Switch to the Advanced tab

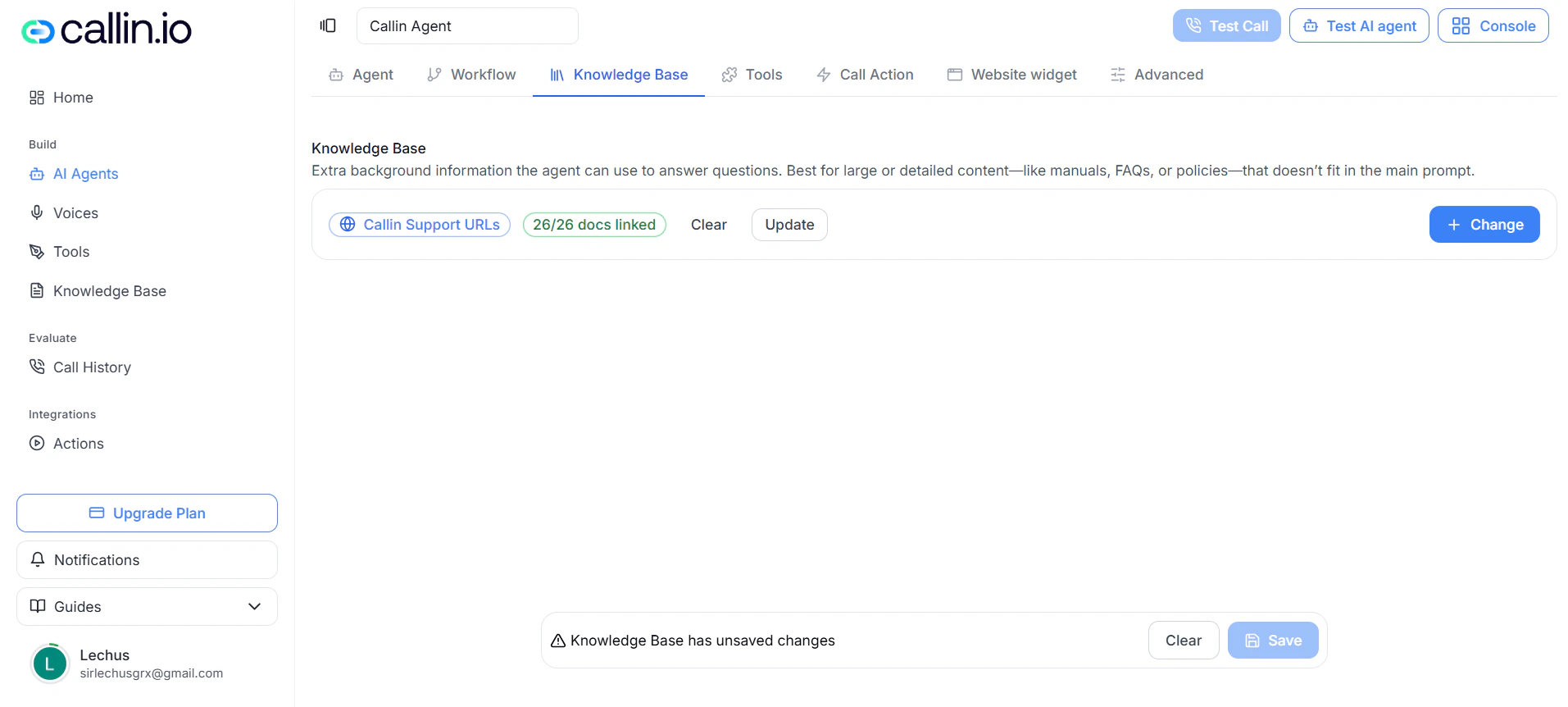point(1157,75)
